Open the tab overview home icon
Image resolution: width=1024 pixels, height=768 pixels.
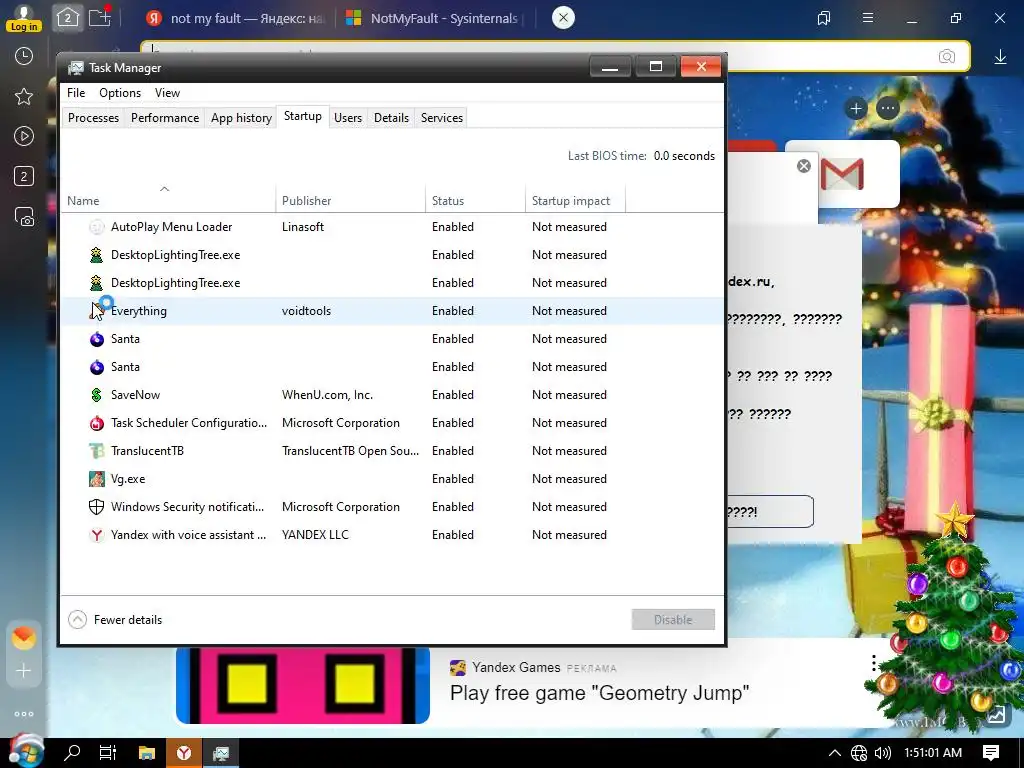pyautogui.click(x=68, y=18)
